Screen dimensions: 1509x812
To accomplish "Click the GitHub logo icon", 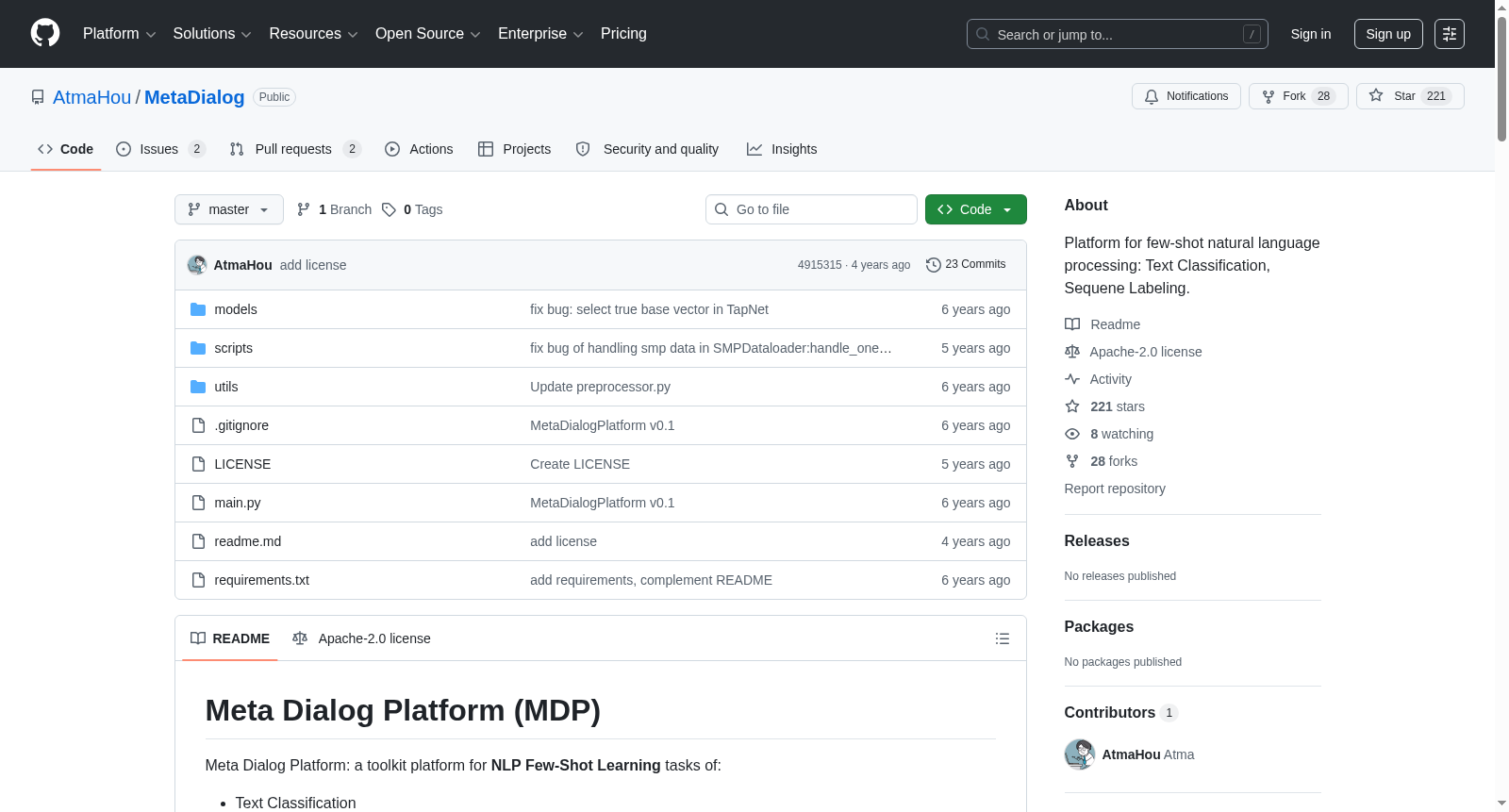I will 45,34.
